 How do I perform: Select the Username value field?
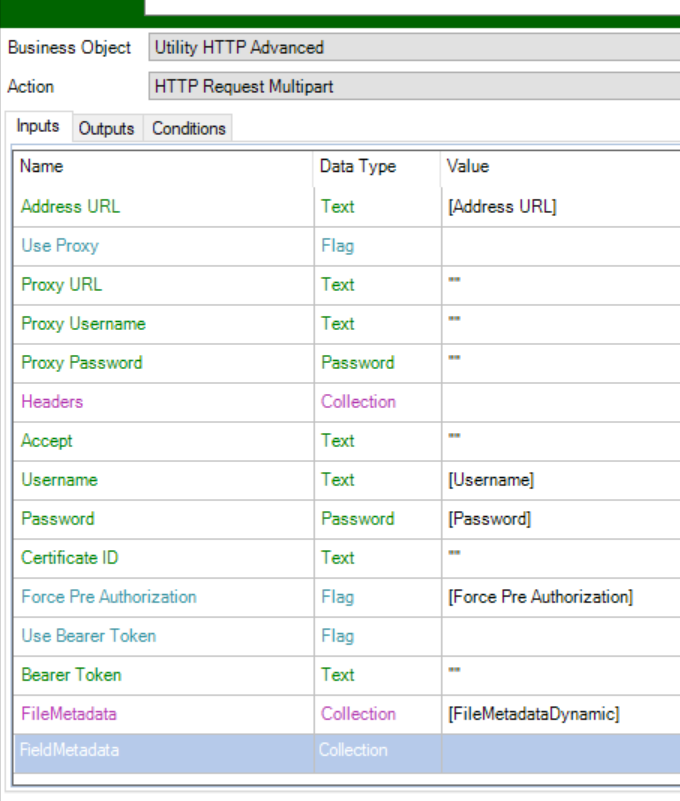coord(560,480)
